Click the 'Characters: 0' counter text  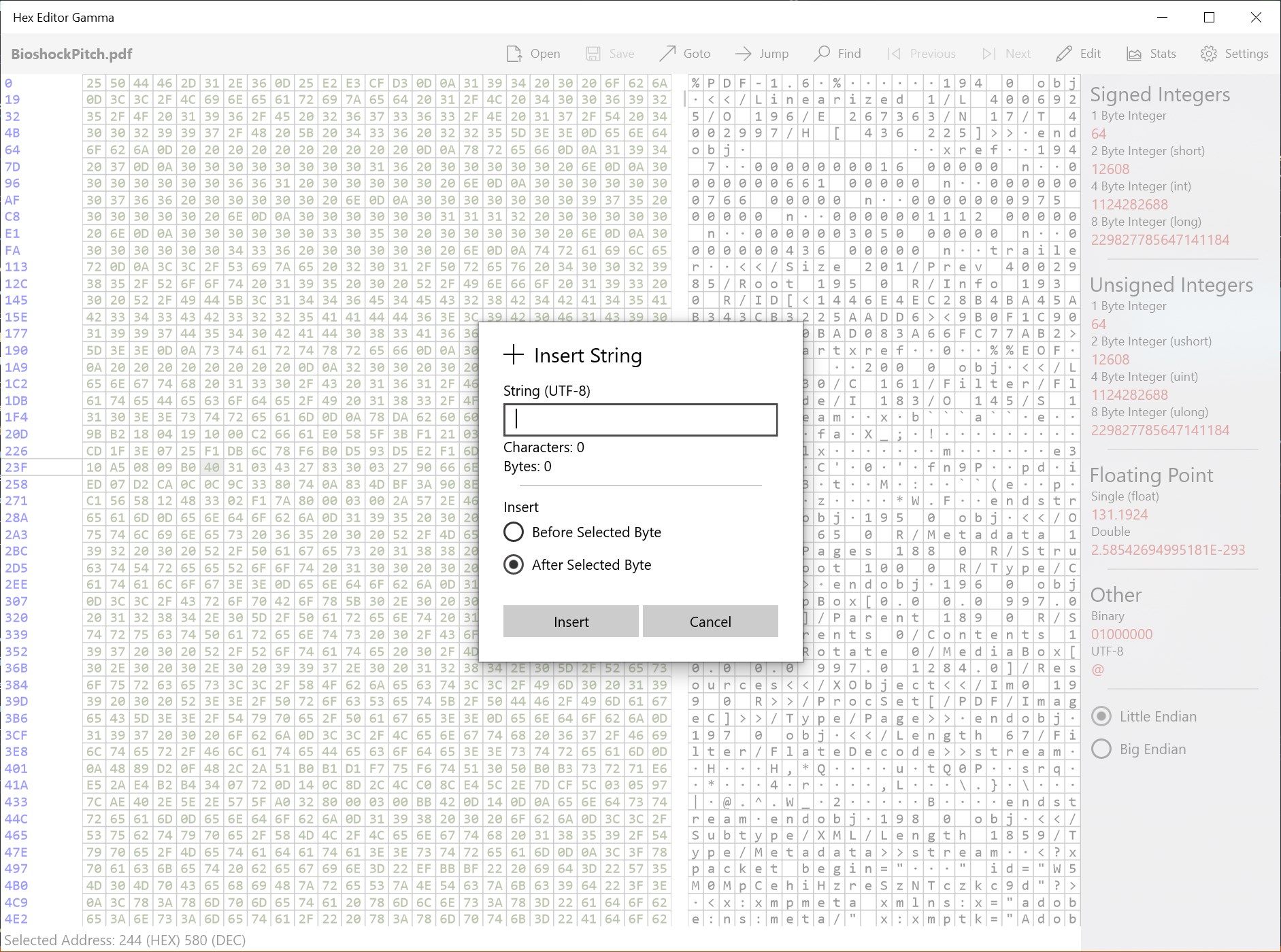pos(544,447)
